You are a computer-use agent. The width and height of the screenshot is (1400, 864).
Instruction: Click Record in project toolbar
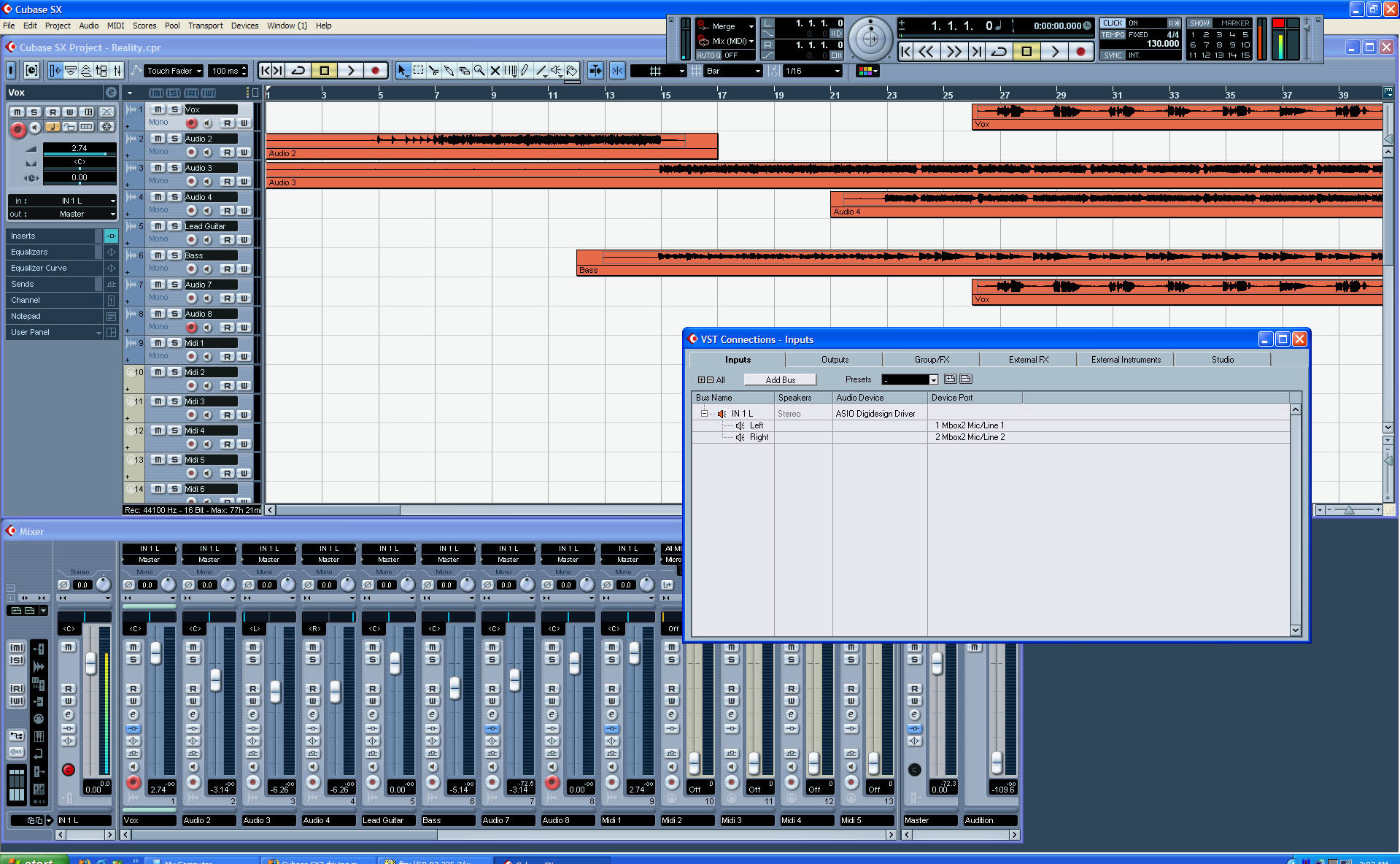[x=375, y=71]
